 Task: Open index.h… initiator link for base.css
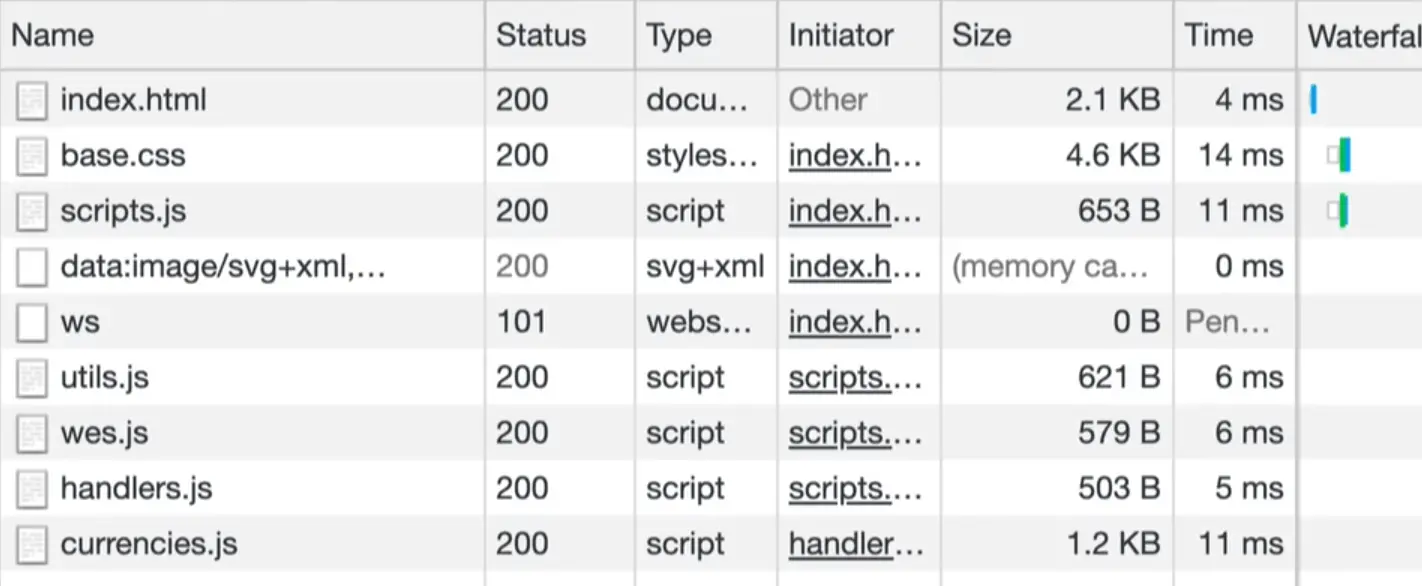[855, 156]
